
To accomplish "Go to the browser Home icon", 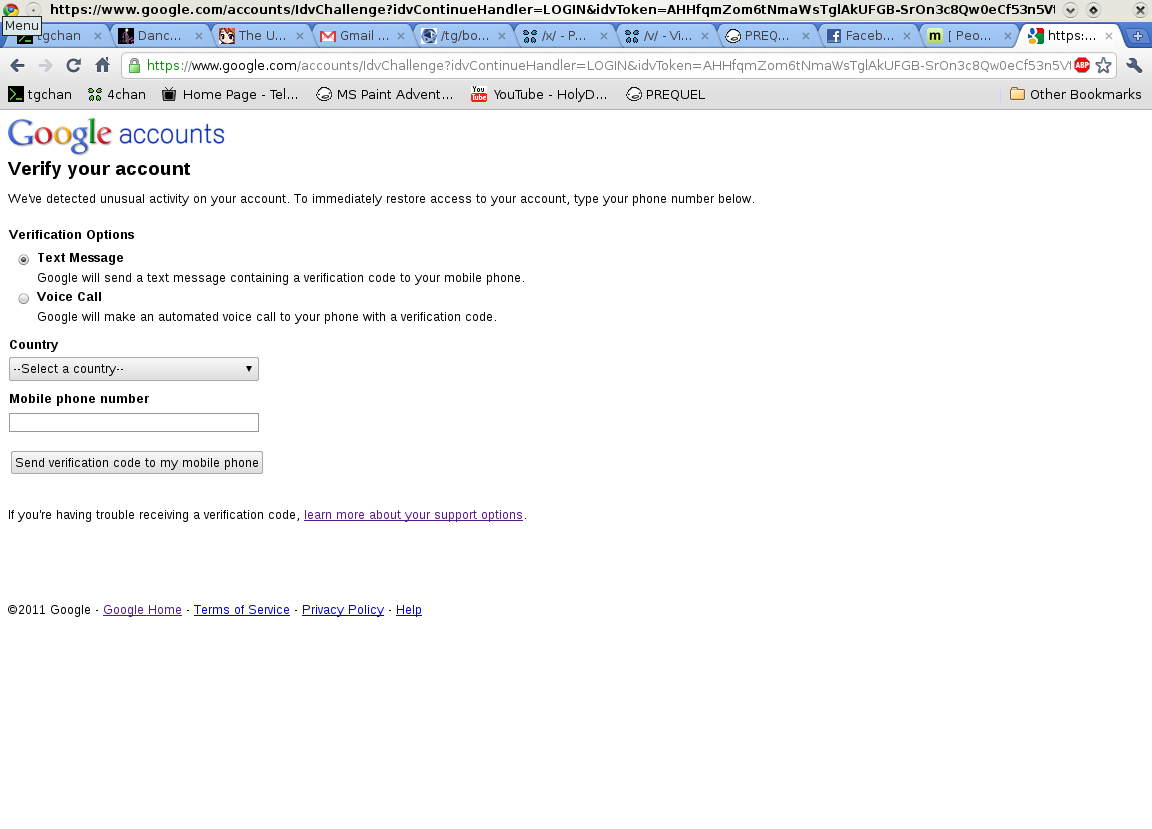I will 102,66.
